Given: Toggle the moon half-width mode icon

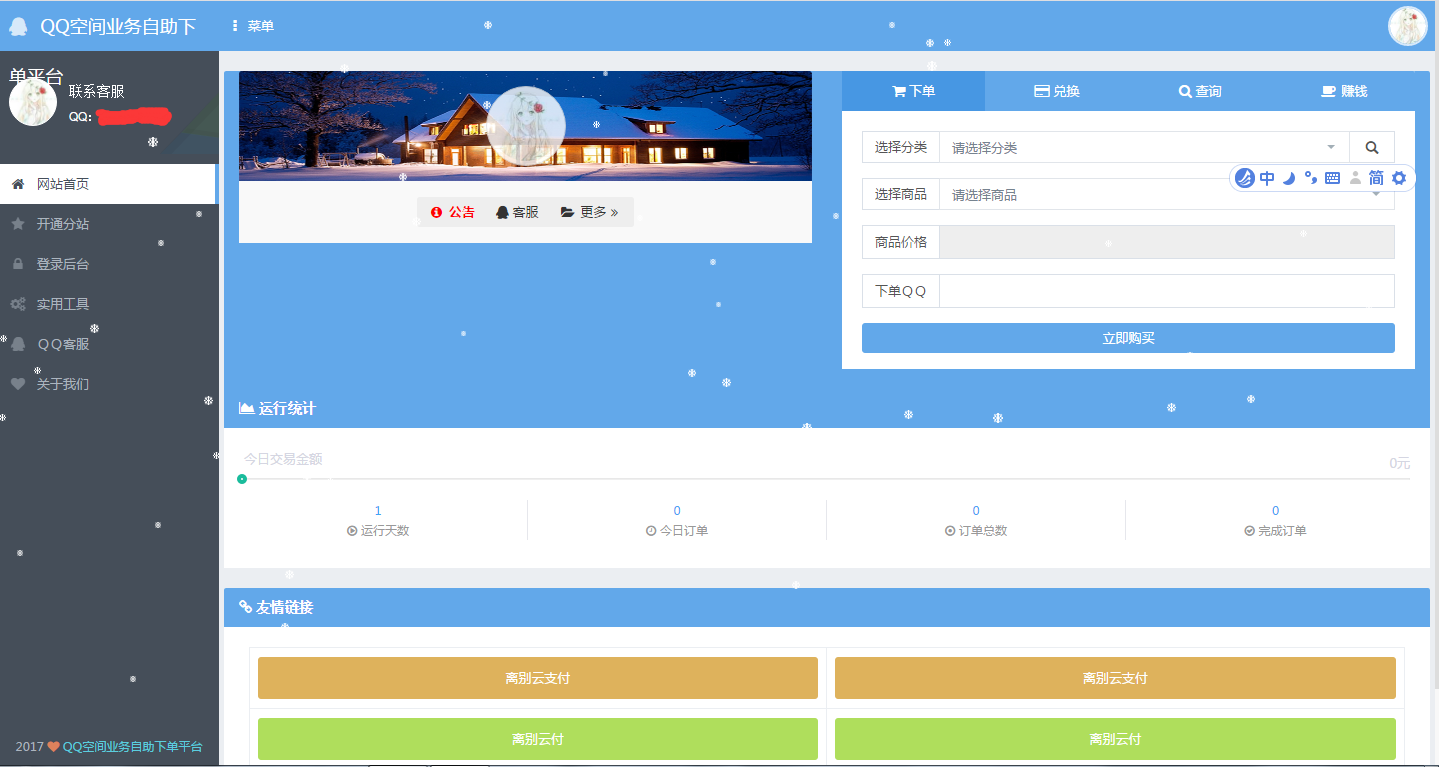Looking at the screenshot, I should 1289,178.
